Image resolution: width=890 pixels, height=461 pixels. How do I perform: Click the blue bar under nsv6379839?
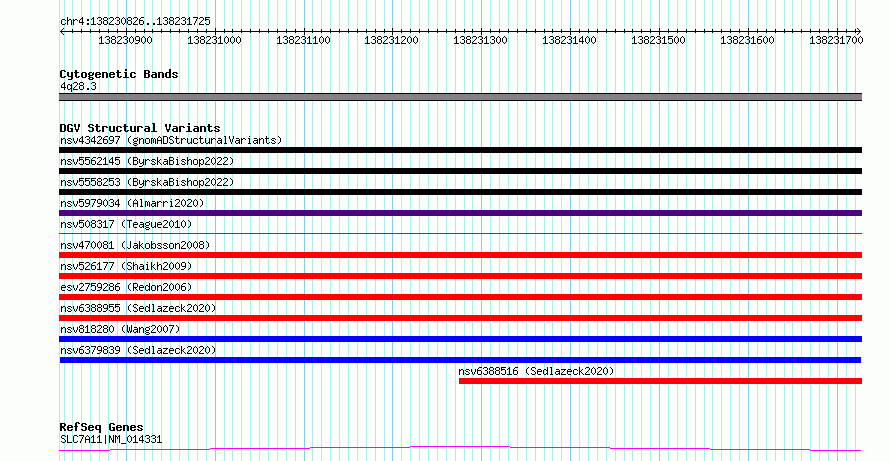pos(460,360)
